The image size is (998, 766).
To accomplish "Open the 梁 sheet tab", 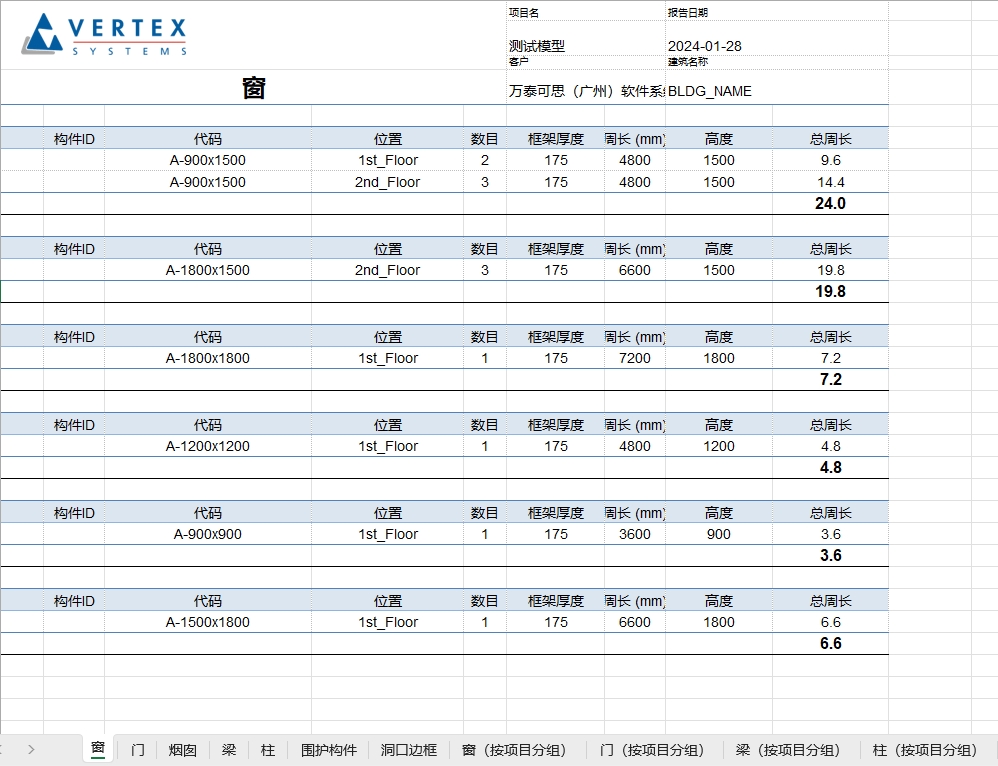I will [229, 750].
